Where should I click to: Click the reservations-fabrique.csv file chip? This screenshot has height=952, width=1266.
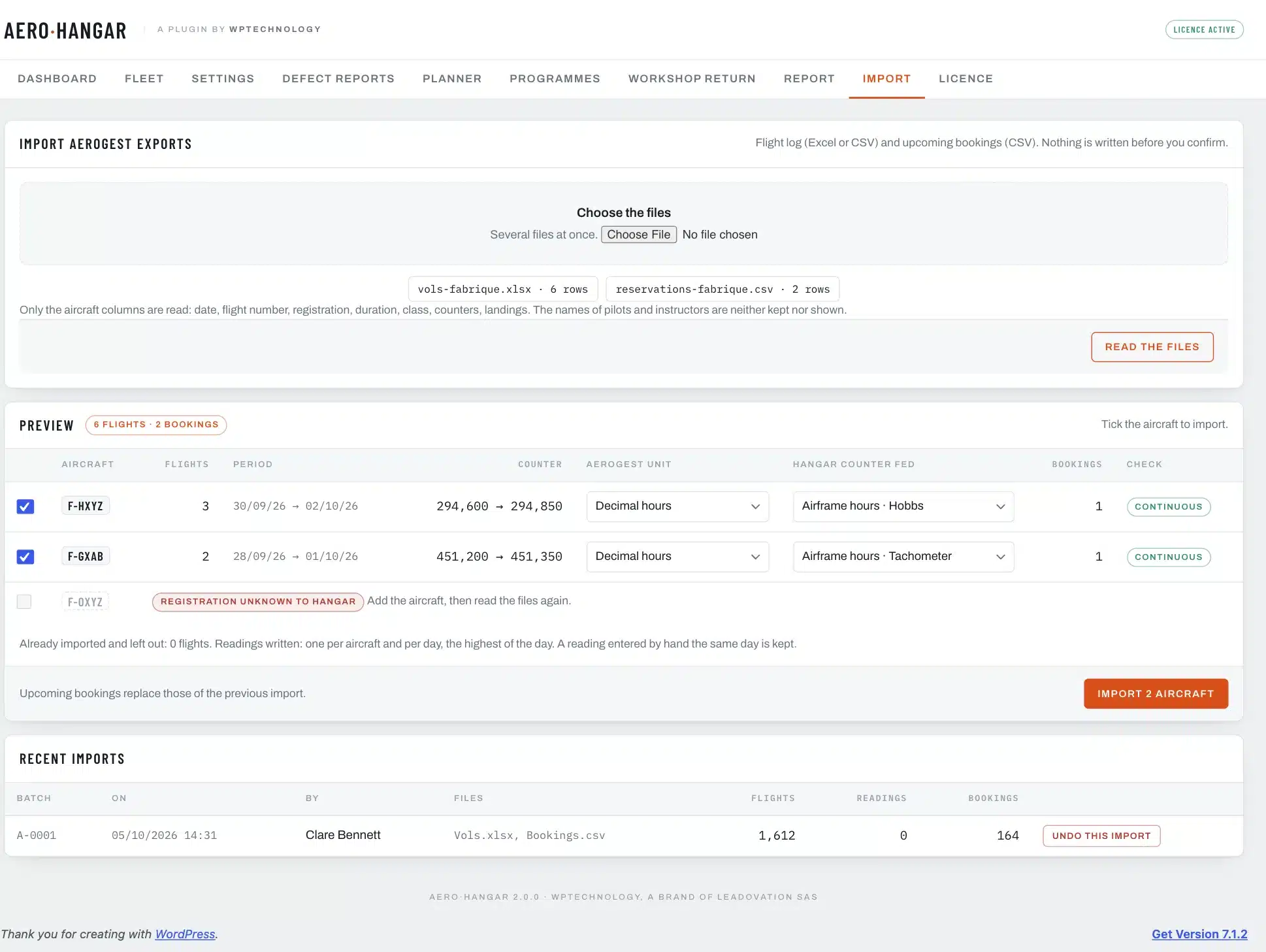pyautogui.click(x=722, y=289)
